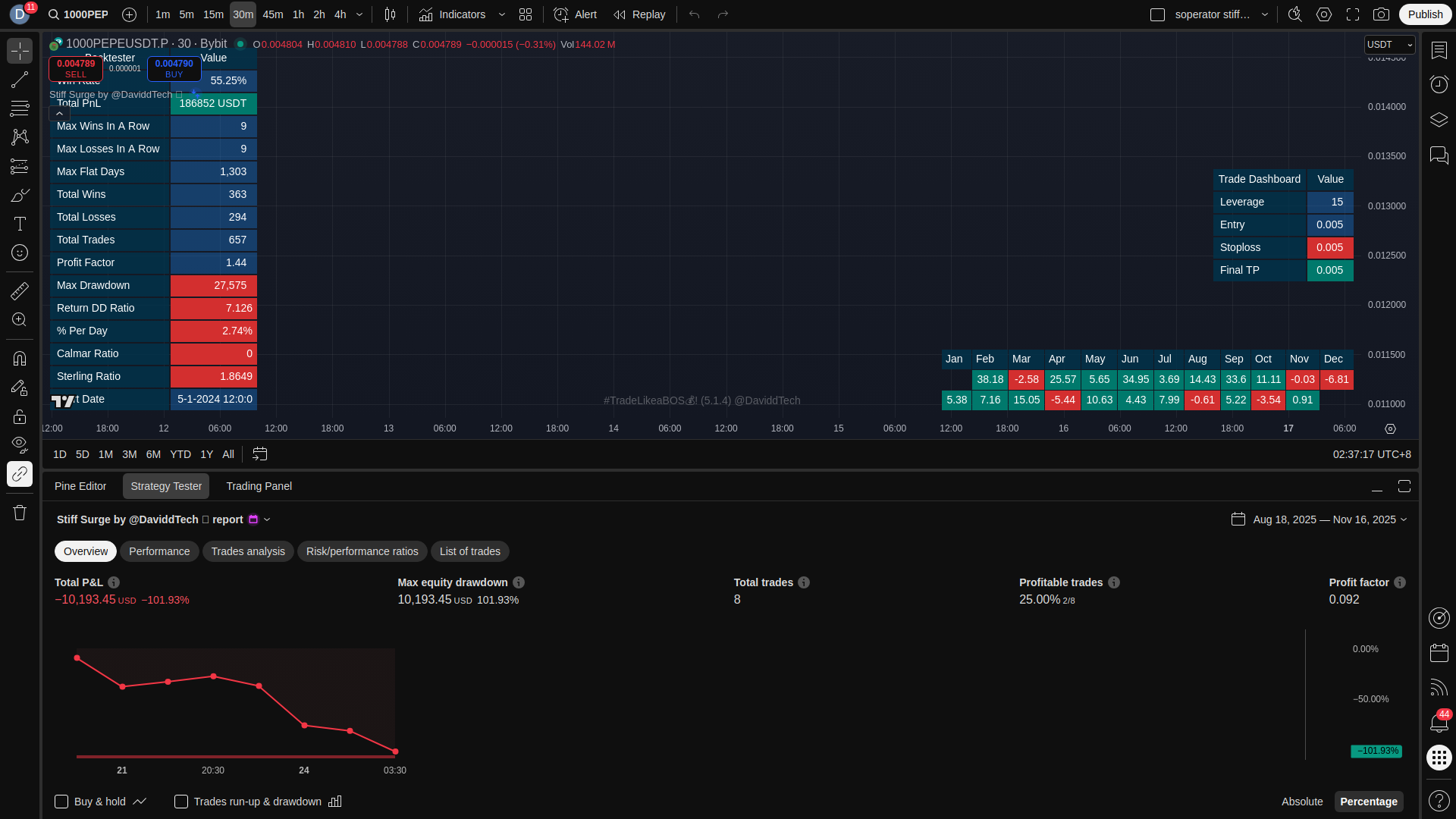The width and height of the screenshot is (1456, 819).
Task: Open the Replay bar
Action: pos(639,14)
